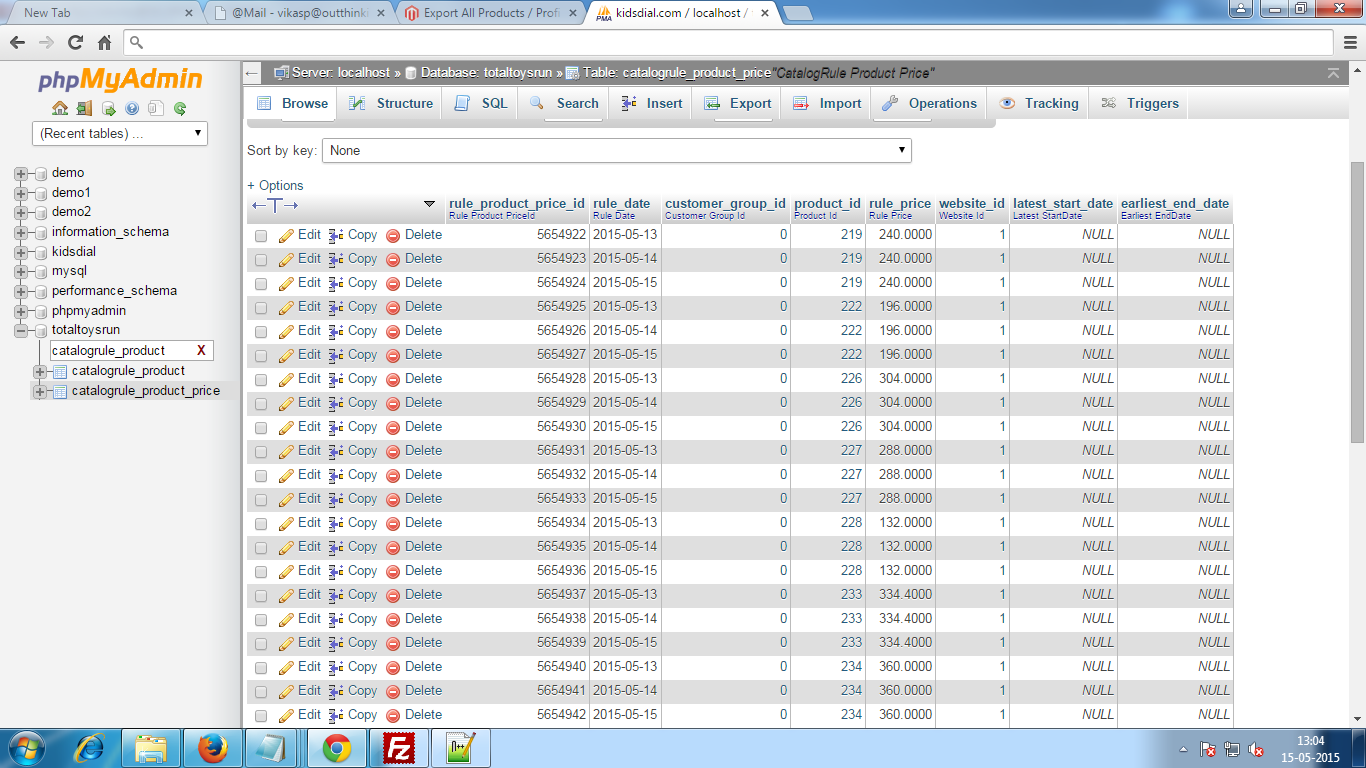Clear the table filter with red X
This screenshot has width=1366, height=768.
(x=201, y=351)
